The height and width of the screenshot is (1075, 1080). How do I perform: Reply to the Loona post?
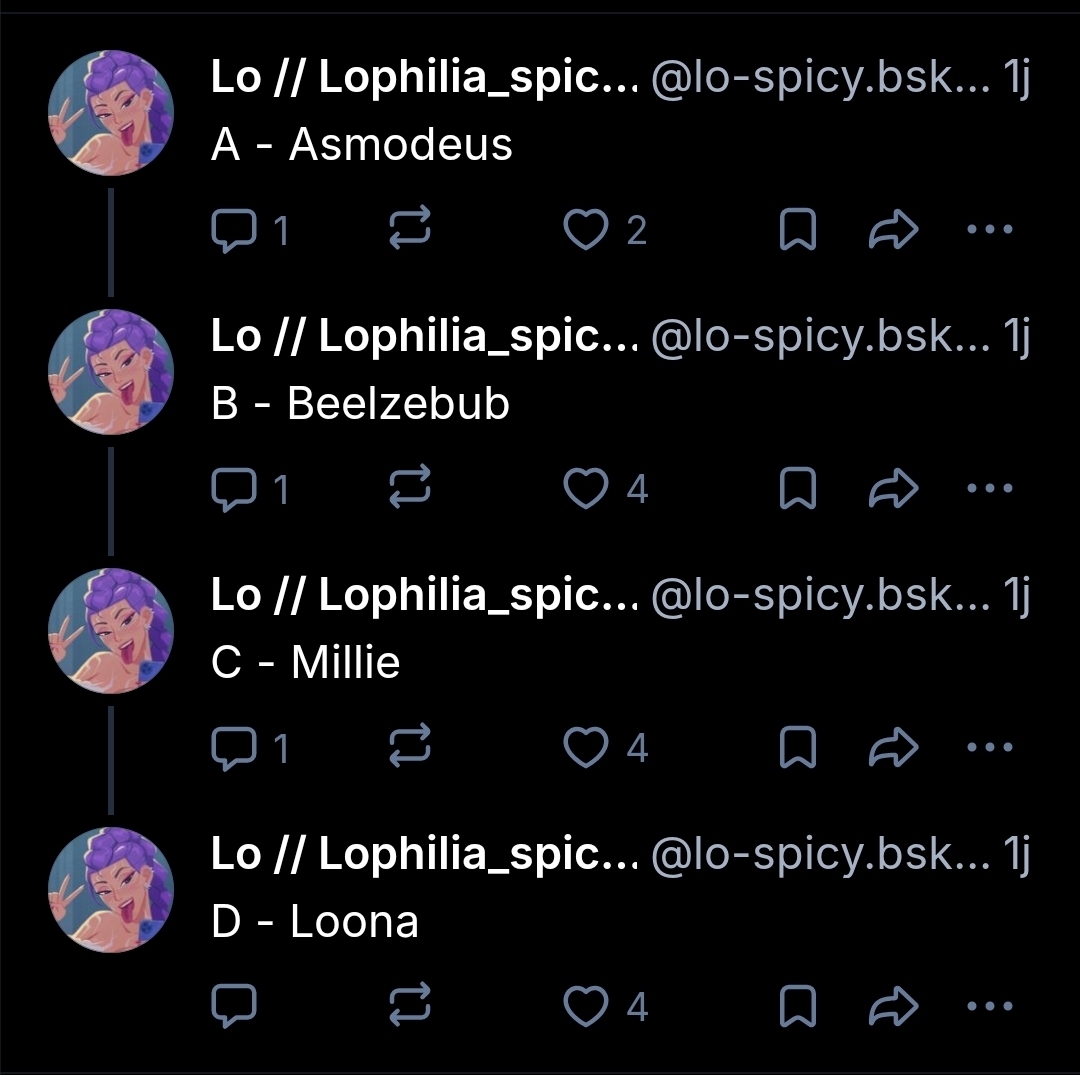(x=234, y=1006)
